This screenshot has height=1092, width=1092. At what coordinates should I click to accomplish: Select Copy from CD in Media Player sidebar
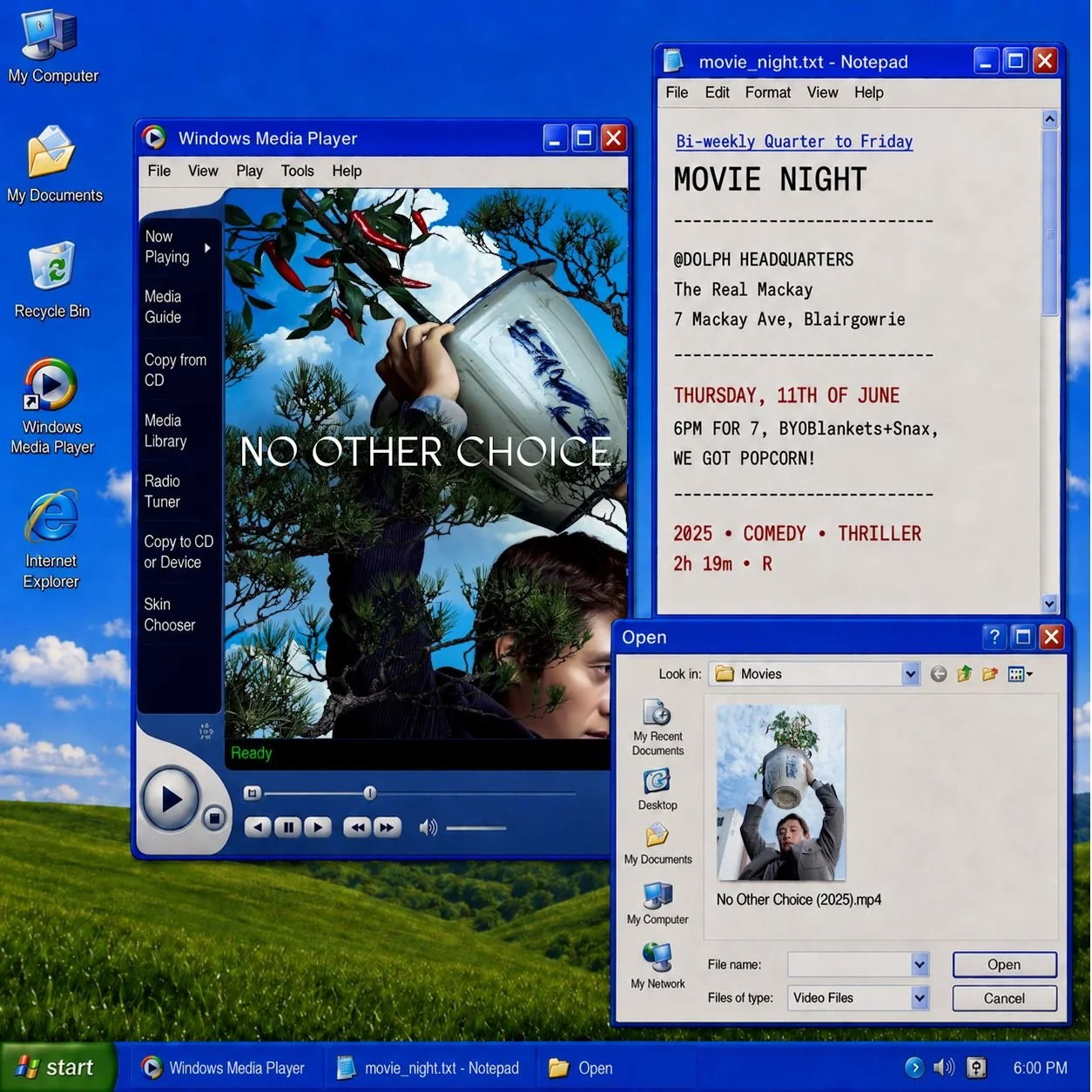(x=175, y=370)
